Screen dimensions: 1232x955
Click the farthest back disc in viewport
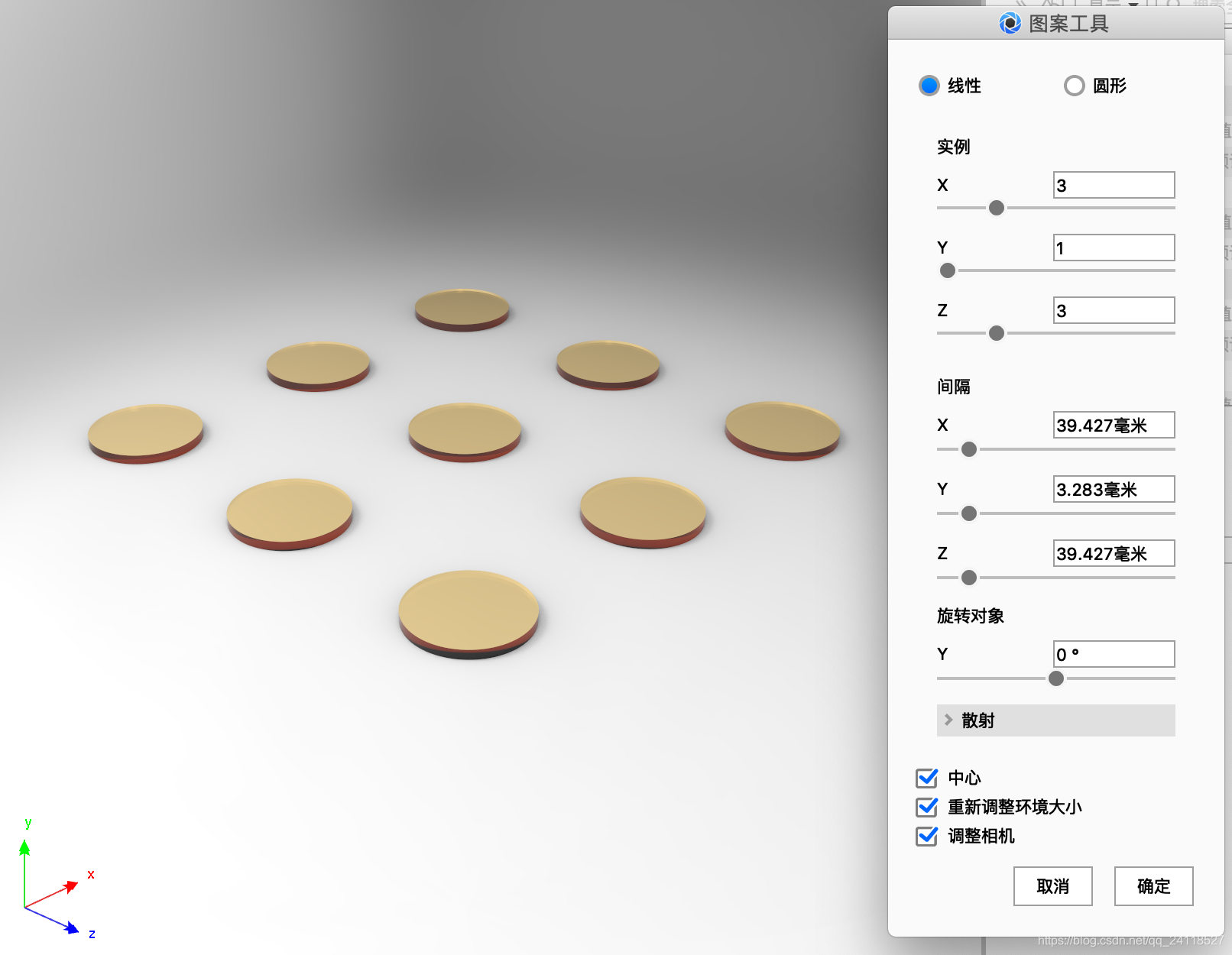[x=462, y=309]
